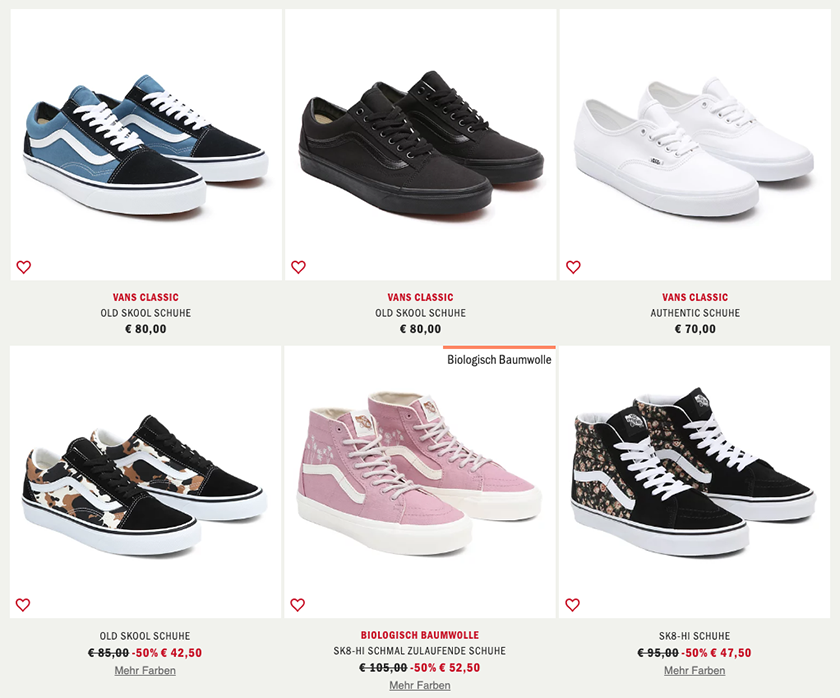This screenshot has height=698, width=840.
Task: Open Authentic Schuhe product title
Action: coord(695,313)
